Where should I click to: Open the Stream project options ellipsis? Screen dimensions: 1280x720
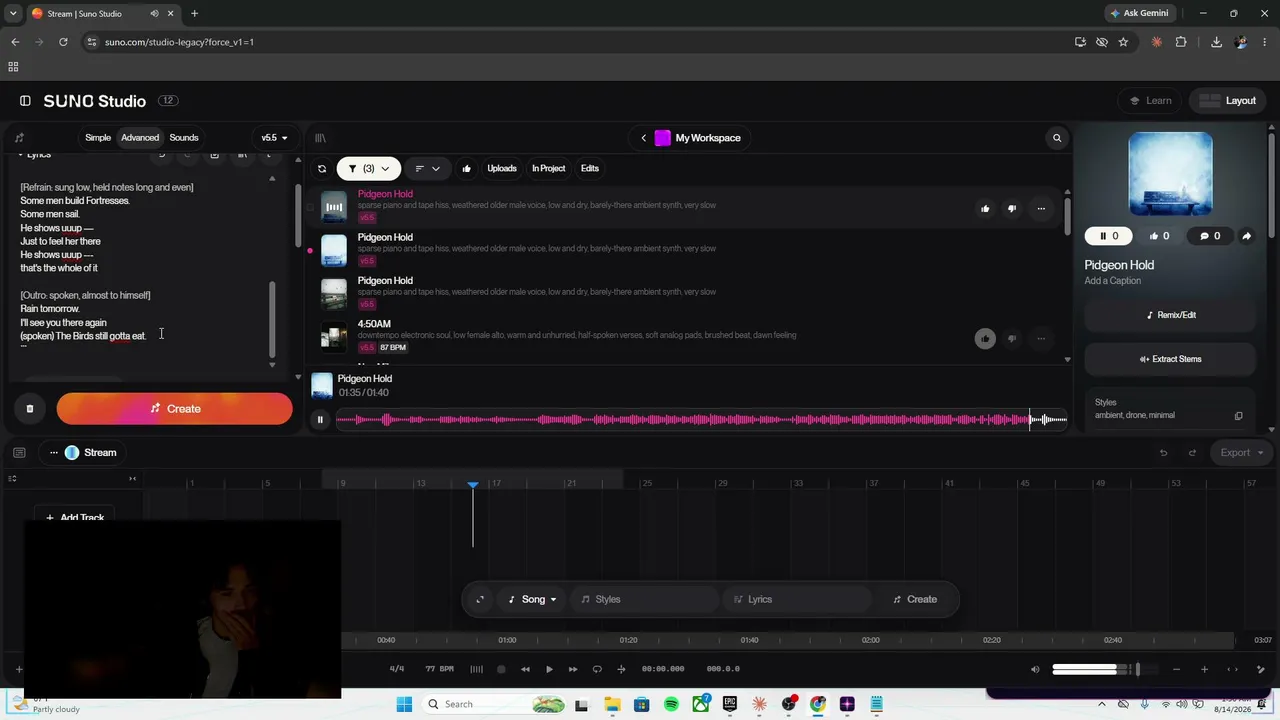[54, 453]
